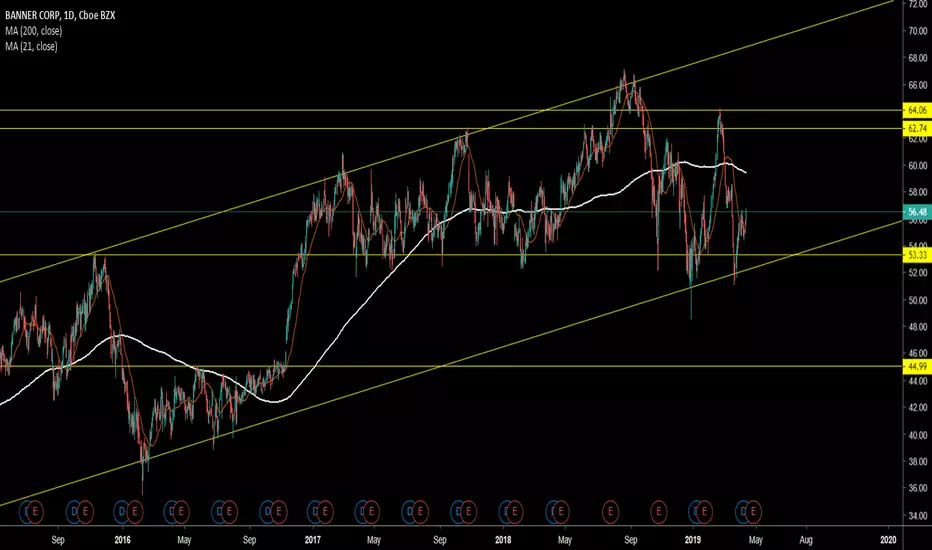Click the 38.00 price axis label

(x=918, y=461)
